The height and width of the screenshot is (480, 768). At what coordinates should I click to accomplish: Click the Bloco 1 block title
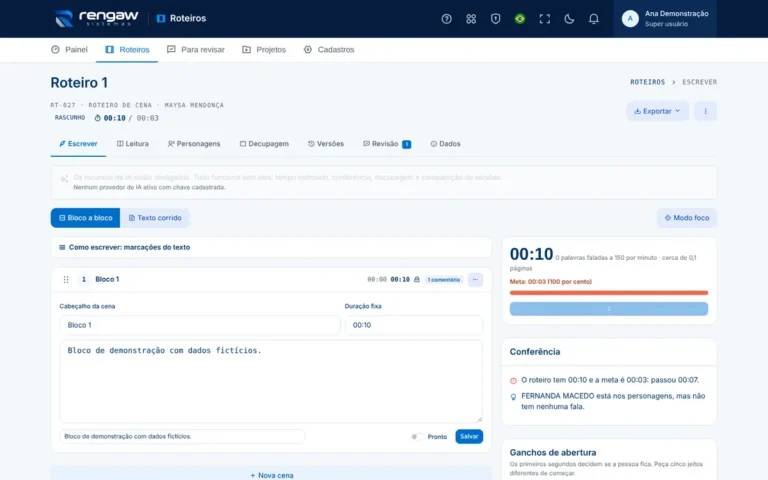107,279
